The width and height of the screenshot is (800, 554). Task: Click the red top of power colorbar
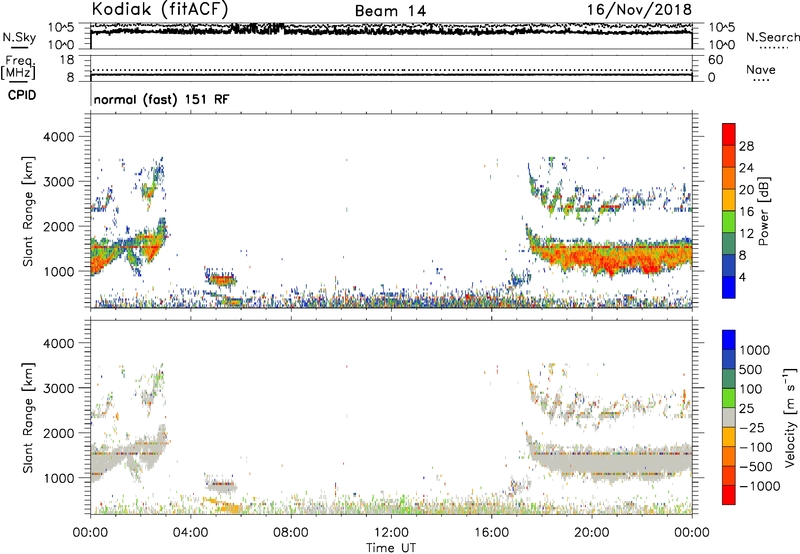click(x=729, y=132)
